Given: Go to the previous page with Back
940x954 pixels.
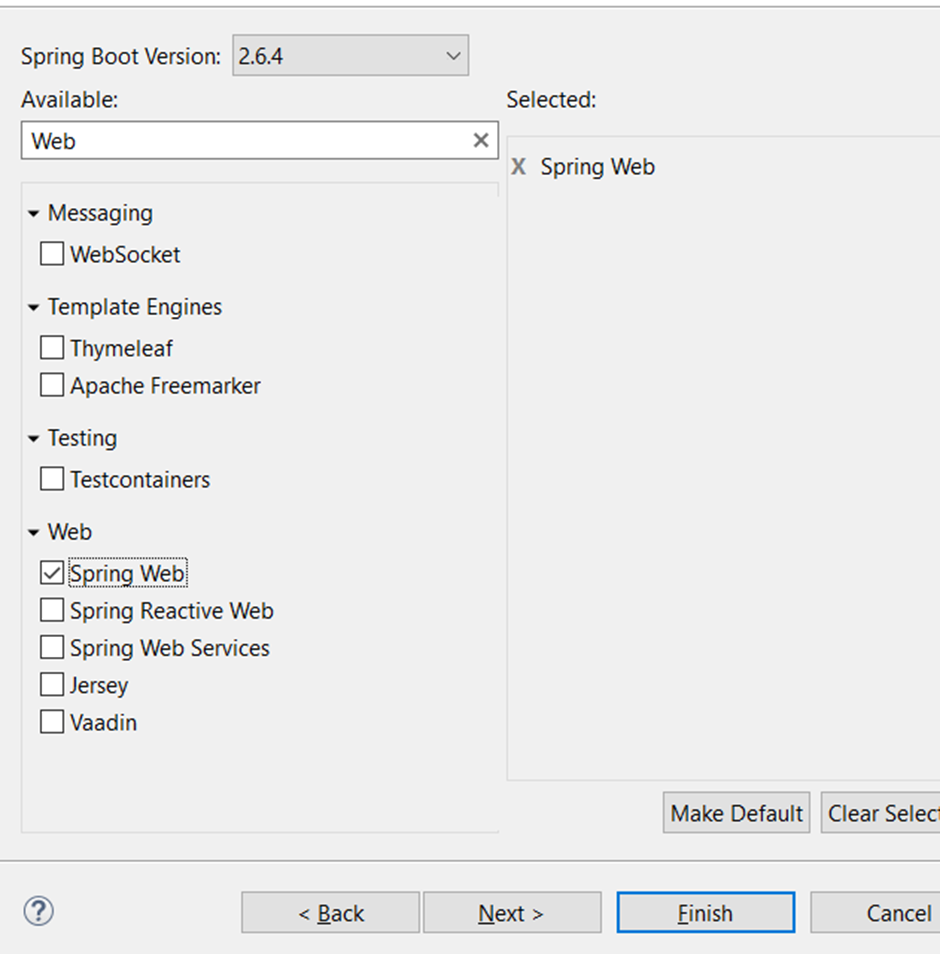Looking at the screenshot, I should click(x=330, y=913).
